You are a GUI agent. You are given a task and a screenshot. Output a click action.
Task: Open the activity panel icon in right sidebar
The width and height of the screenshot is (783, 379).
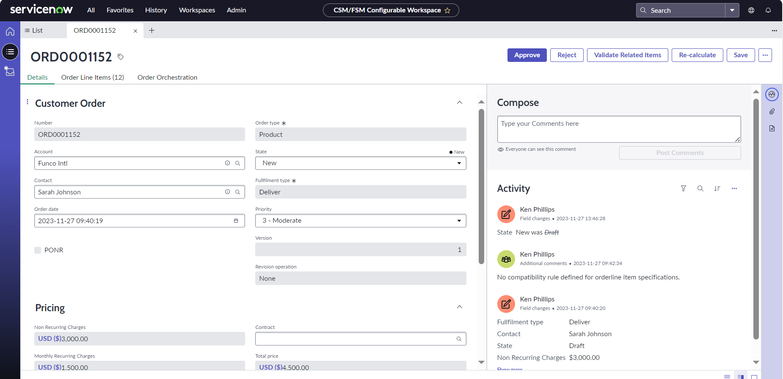coord(772,94)
